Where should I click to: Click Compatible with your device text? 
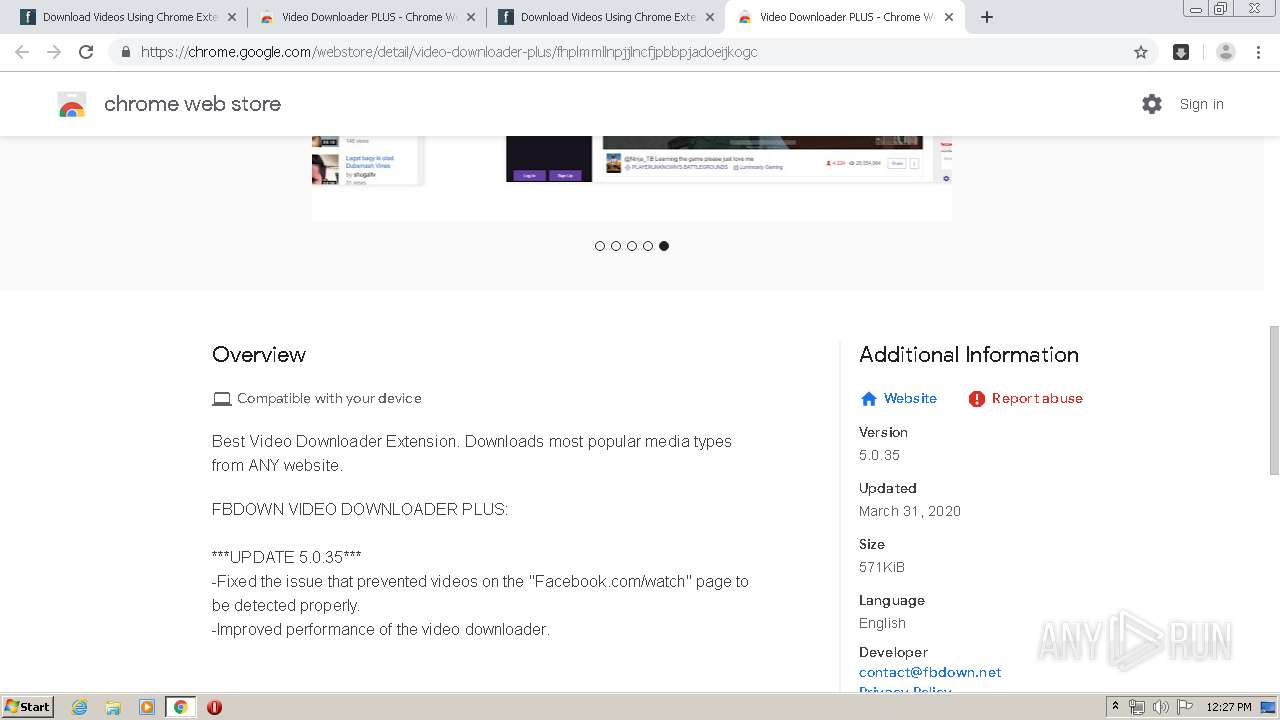coord(329,398)
